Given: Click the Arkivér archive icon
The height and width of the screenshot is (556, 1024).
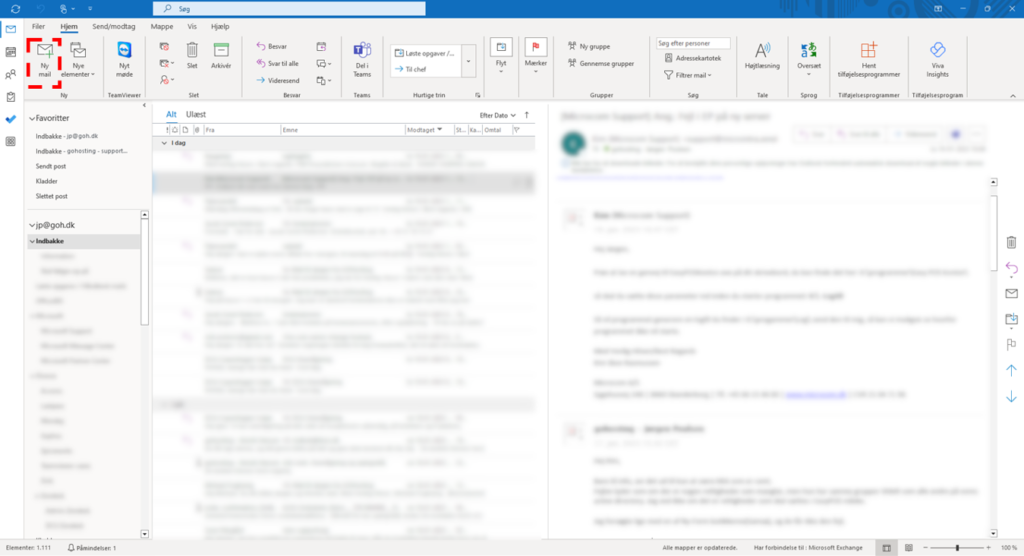Looking at the screenshot, I should click(221, 56).
